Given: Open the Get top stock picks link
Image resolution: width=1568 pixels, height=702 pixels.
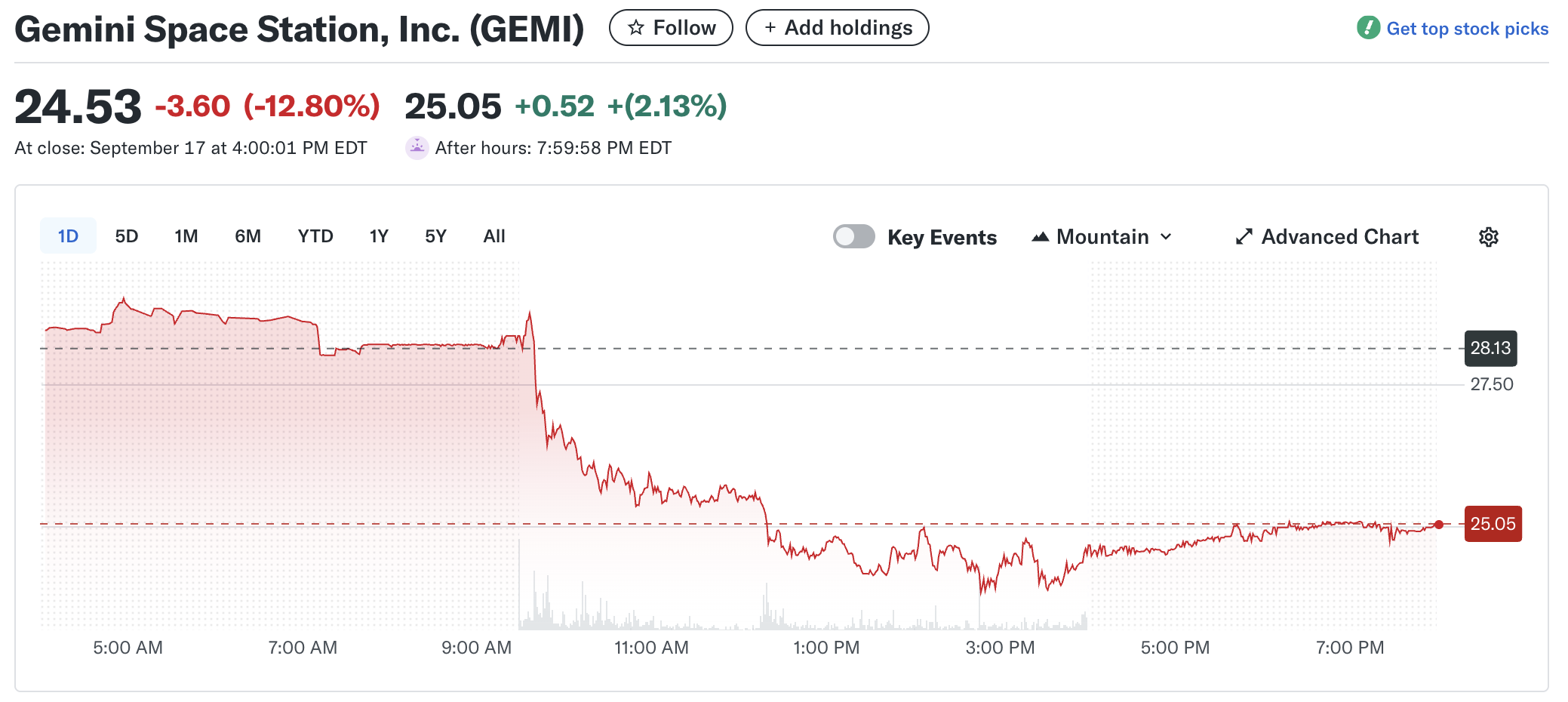Looking at the screenshot, I should tap(1467, 29).
